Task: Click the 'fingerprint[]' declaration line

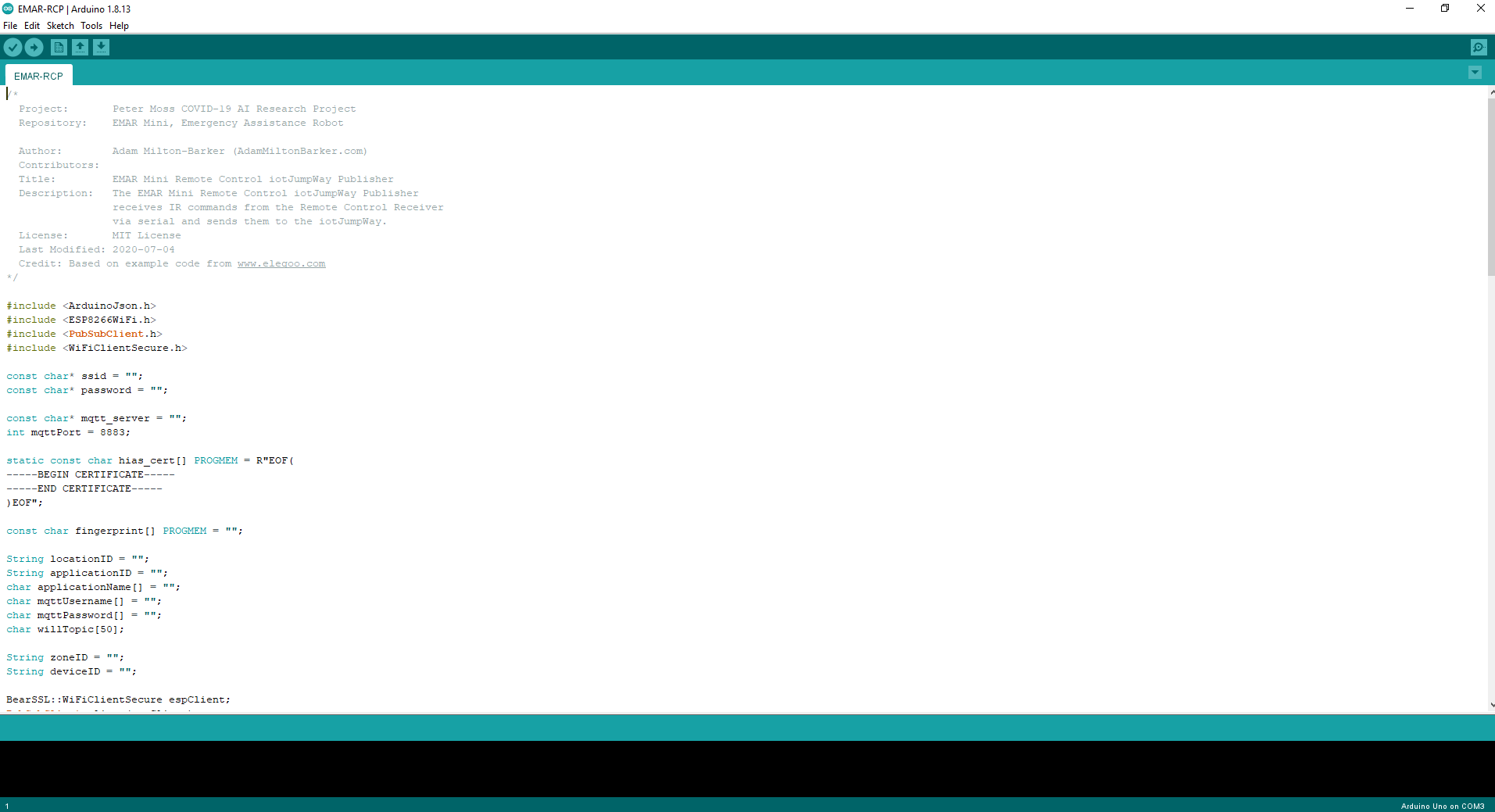Action: tap(125, 531)
